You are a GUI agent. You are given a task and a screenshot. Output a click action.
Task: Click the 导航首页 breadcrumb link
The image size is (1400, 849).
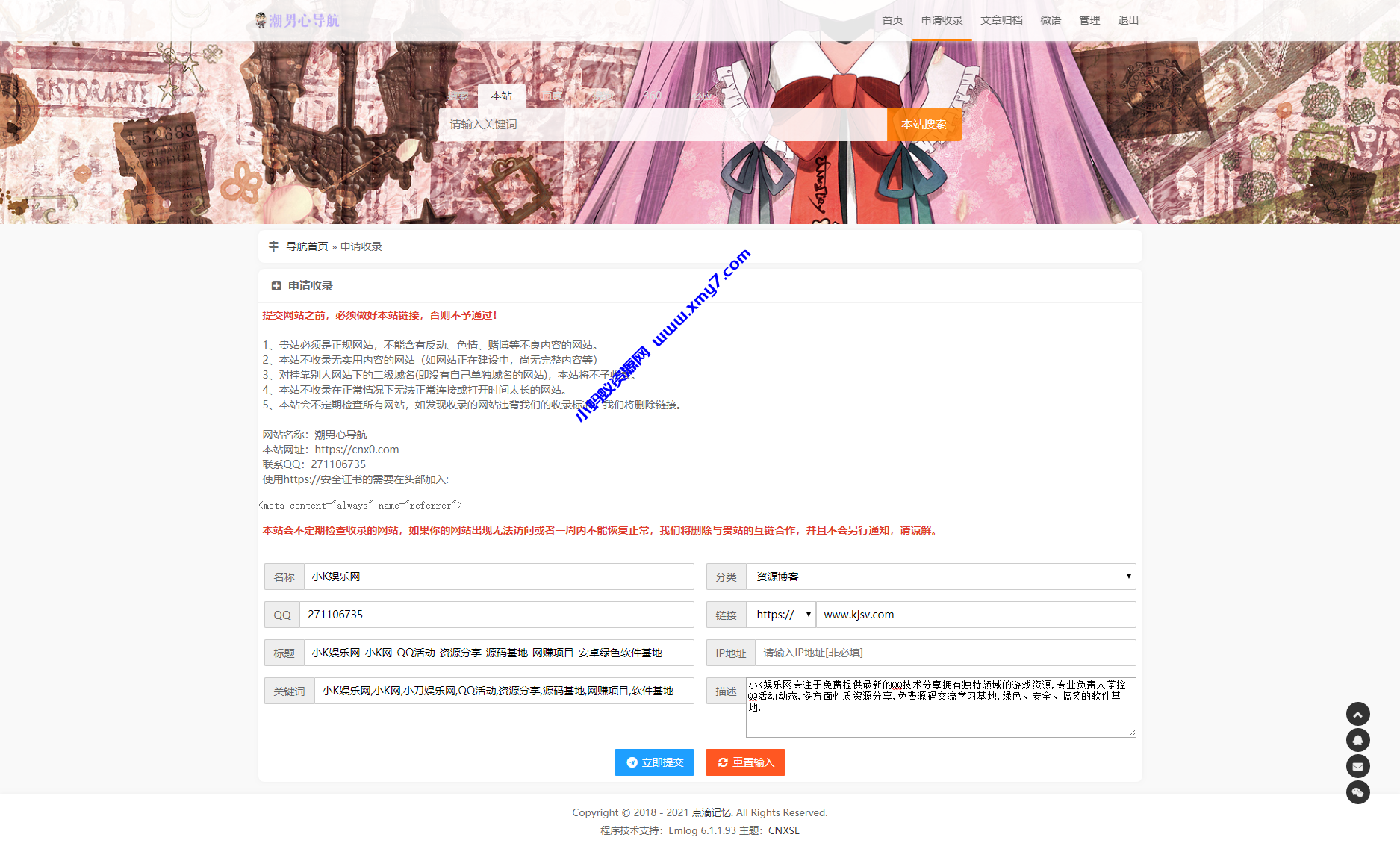click(x=305, y=246)
